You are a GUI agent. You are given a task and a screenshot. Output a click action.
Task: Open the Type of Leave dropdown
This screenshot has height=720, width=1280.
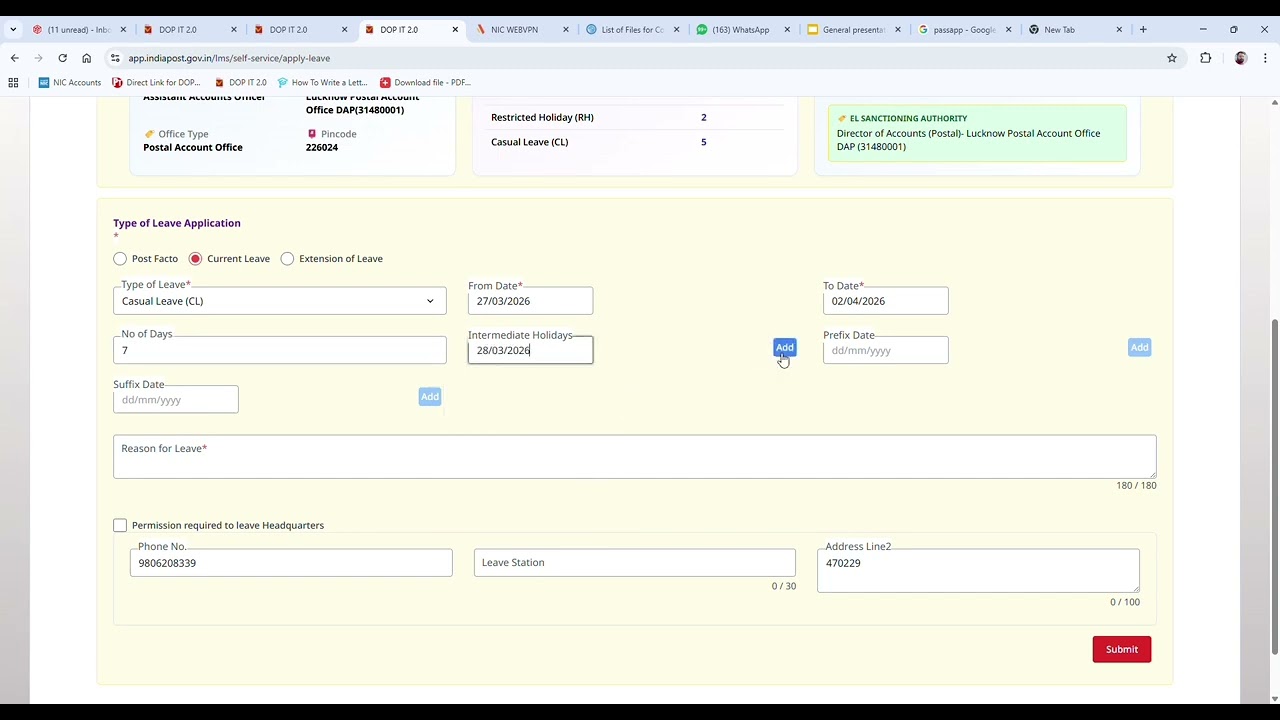(280, 301)
